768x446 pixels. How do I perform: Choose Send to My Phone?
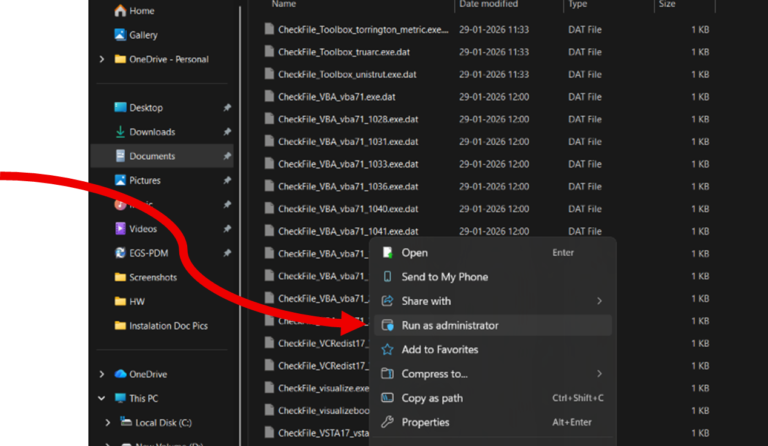pyautogui.click(x=444, y=277)
